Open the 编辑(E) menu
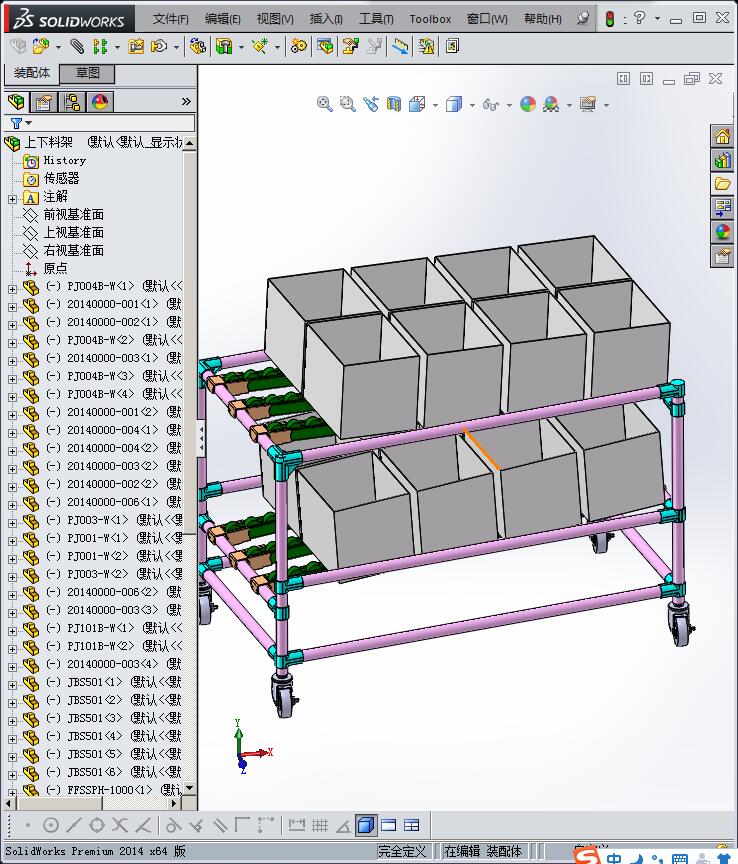The width and height of the screenshot is (738, 864). pyautogui.click(x=223, y=19)
